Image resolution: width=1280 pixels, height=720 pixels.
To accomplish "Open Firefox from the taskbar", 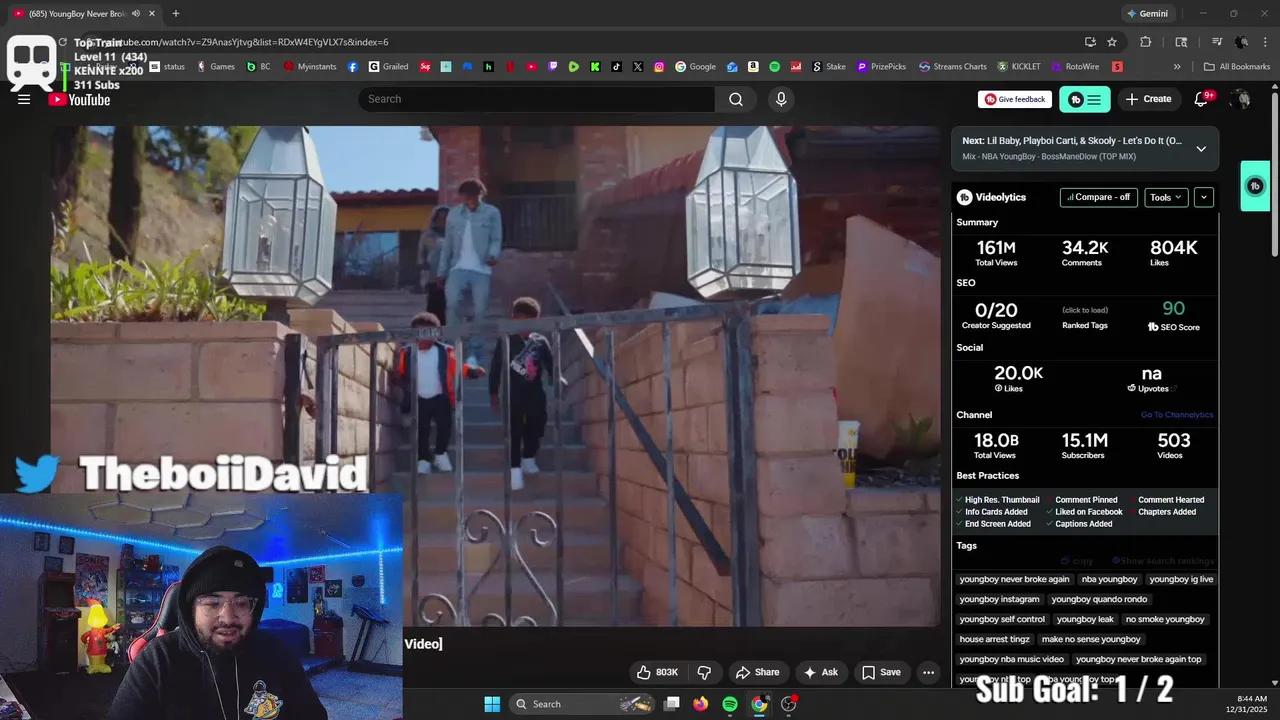I will tap(701, 704).
